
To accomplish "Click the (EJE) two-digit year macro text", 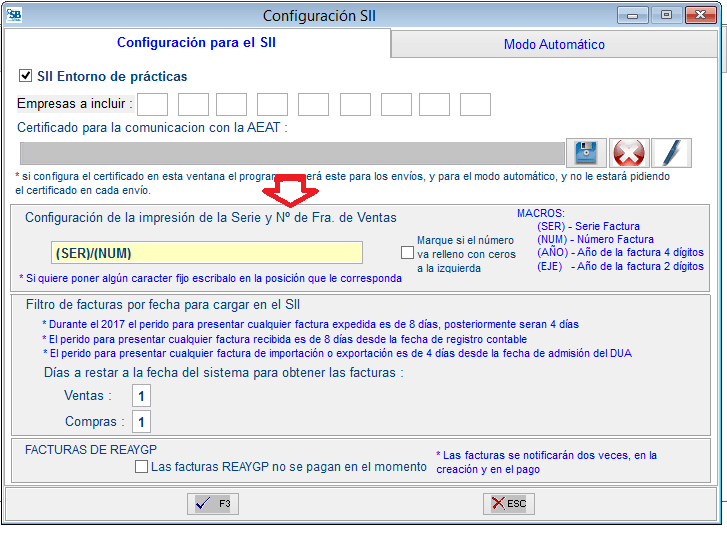I will coord(620,266).
